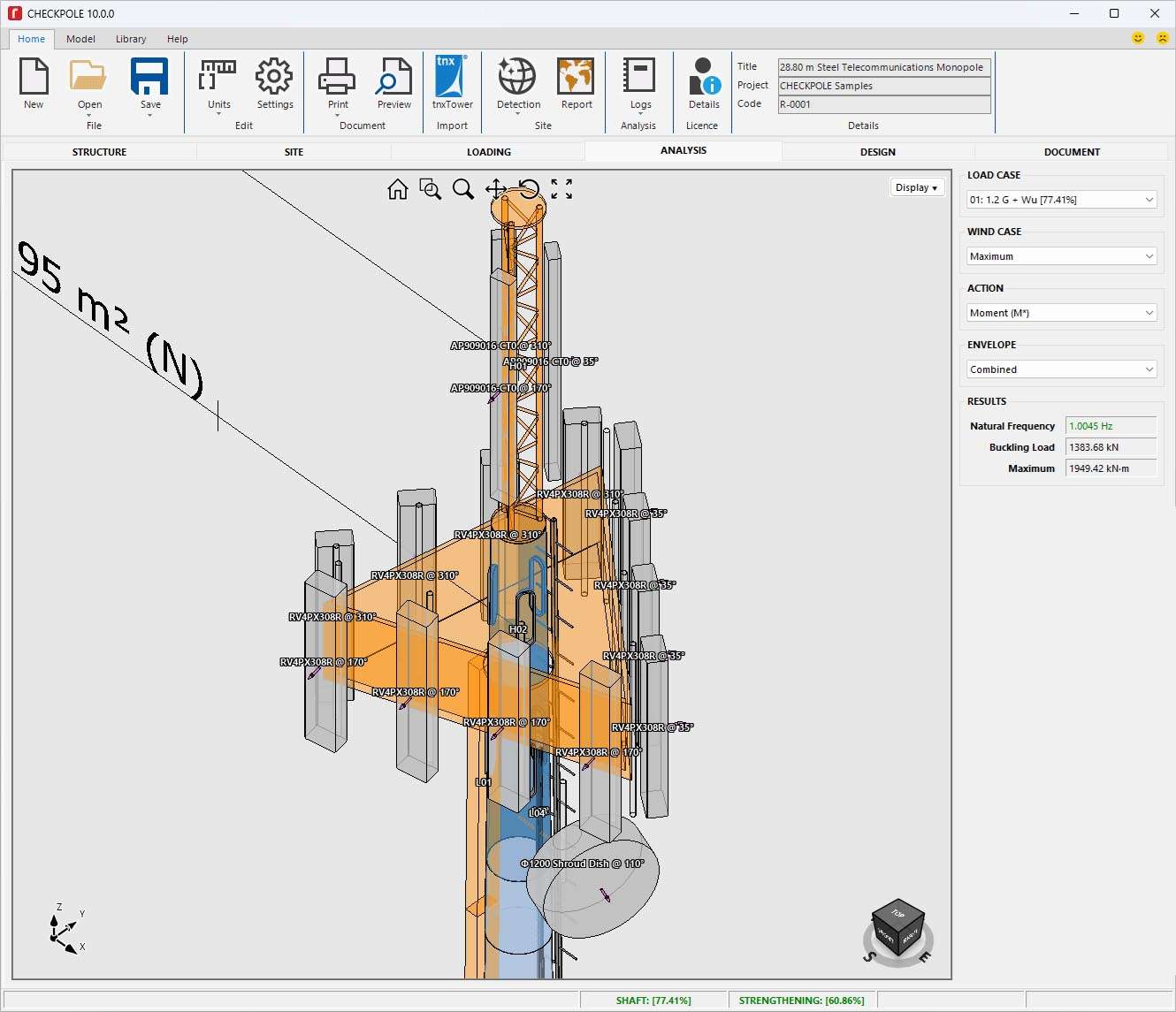This screenshot has height=1012, width=1176.
Task: Open the Wind Case Maximum dropdown
Action: pyautogui.click(x=1061, y=256)
